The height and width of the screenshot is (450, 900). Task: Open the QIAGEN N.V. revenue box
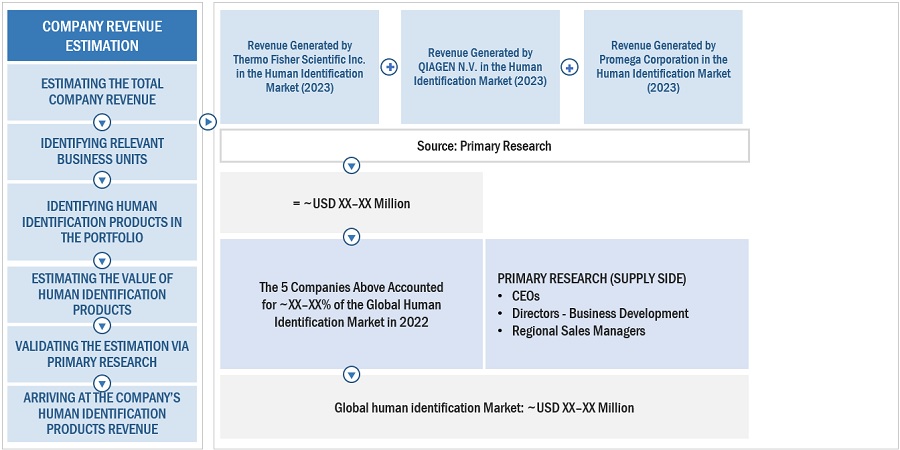pos(480,67)
